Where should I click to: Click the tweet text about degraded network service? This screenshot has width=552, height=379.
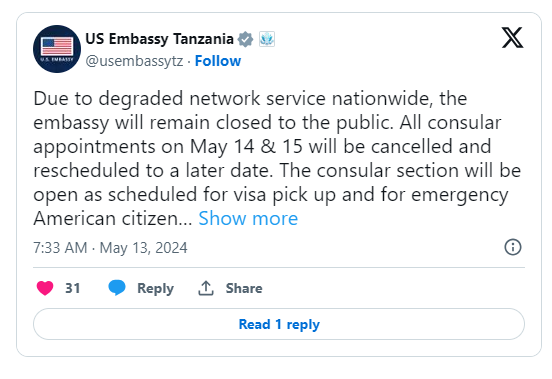click(x=277, y=158)
